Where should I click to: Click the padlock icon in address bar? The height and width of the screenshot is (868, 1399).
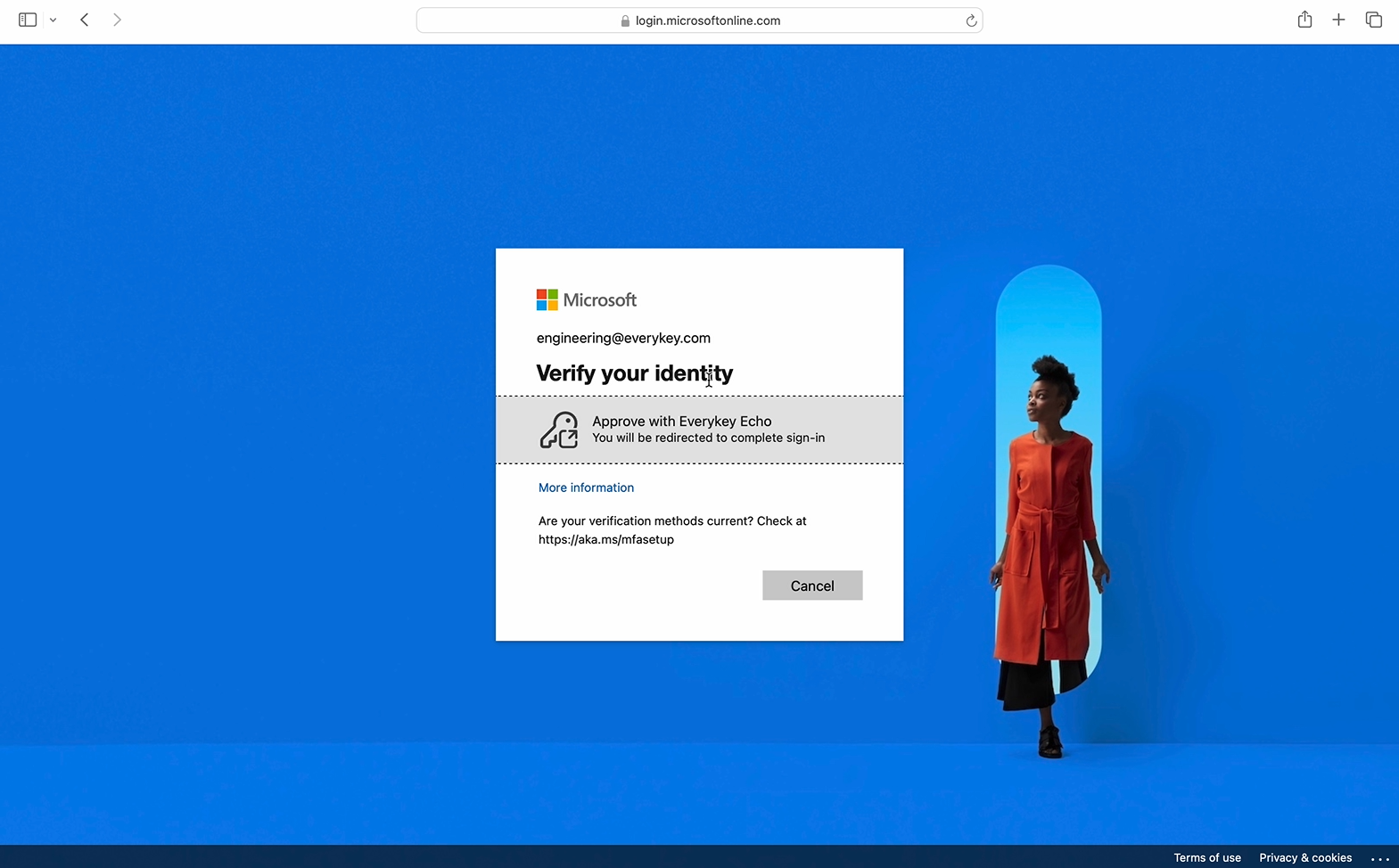pyautogui.click(x=625, y=20)
